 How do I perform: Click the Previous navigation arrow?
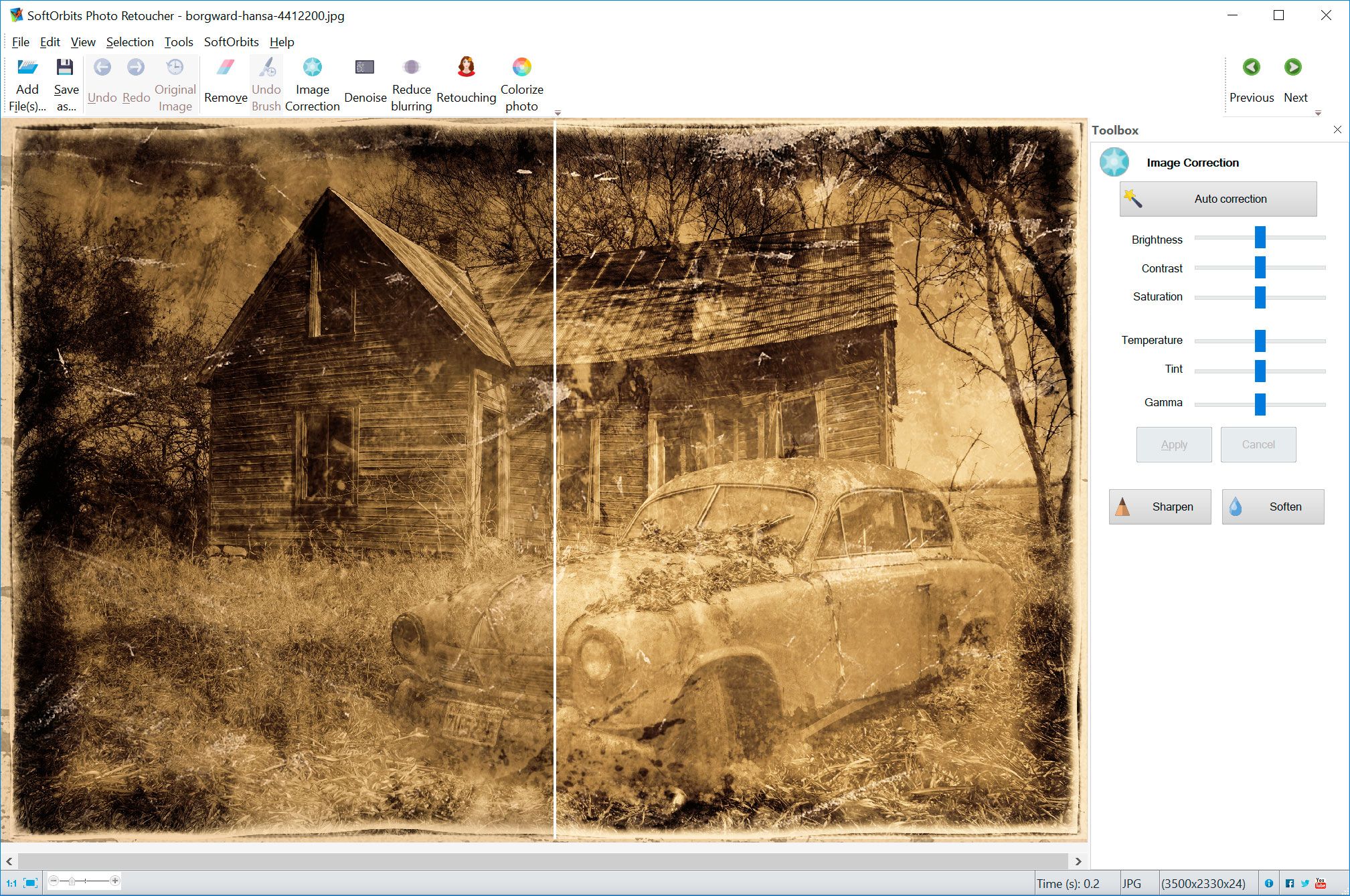tap(1251, 67)
